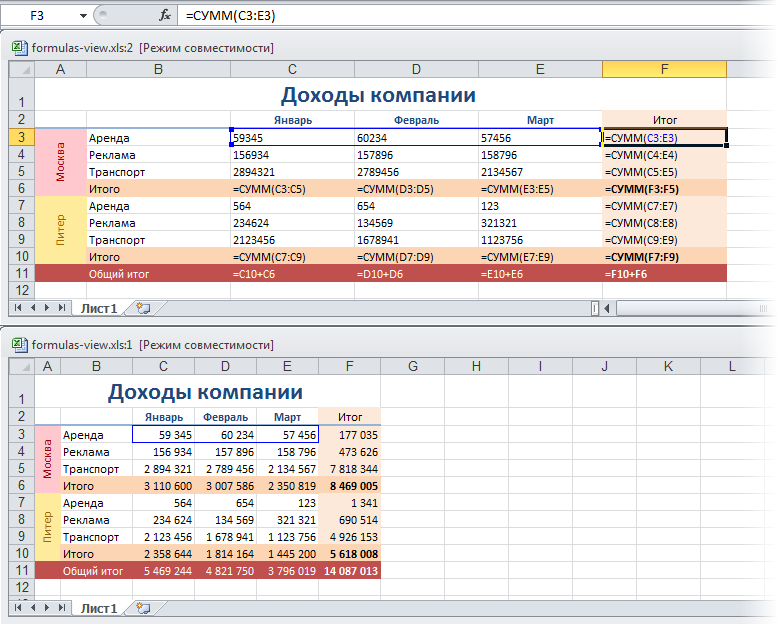This screenshot has width=778, height=625.
Task: Click horizontal scroll left arrow in top window
Action: pyautogui.click(x=607, y=309)
